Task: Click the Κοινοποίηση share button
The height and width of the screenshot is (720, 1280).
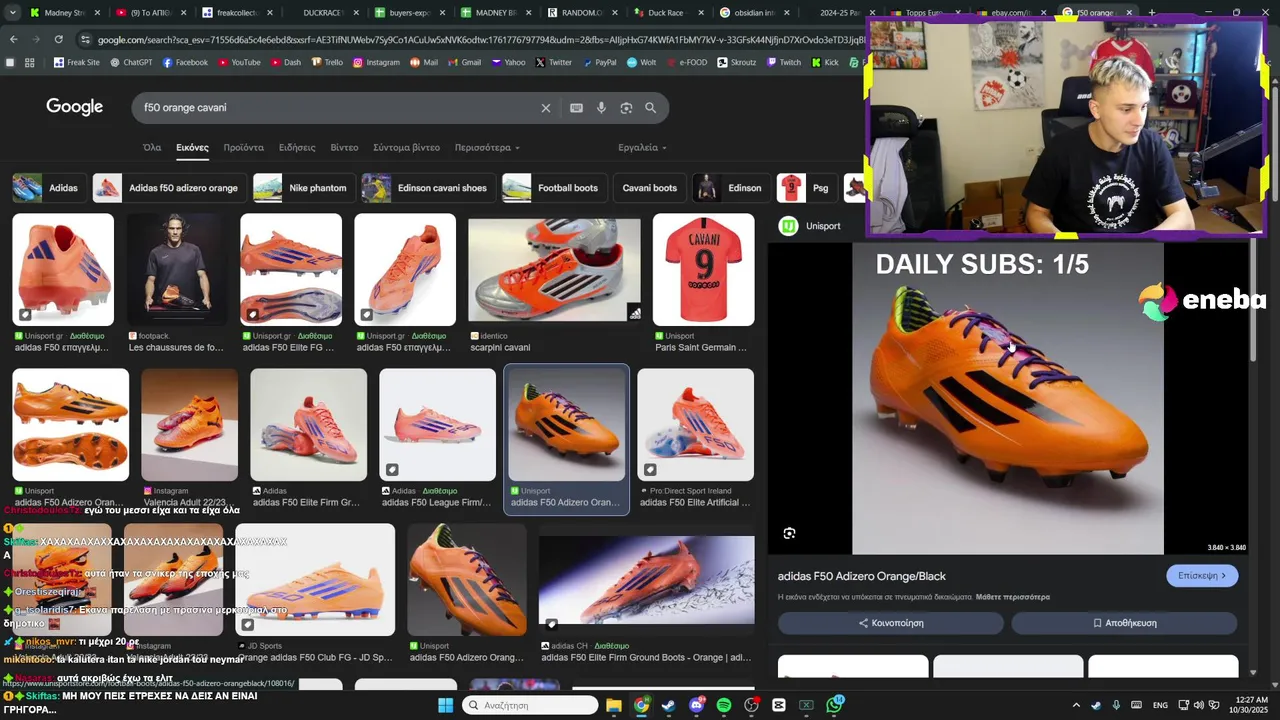Action: [891, 623]
